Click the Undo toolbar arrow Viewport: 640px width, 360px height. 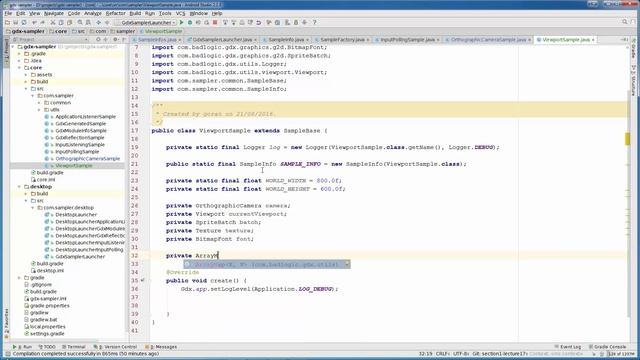pyautogui.click(x=34, y=22)
